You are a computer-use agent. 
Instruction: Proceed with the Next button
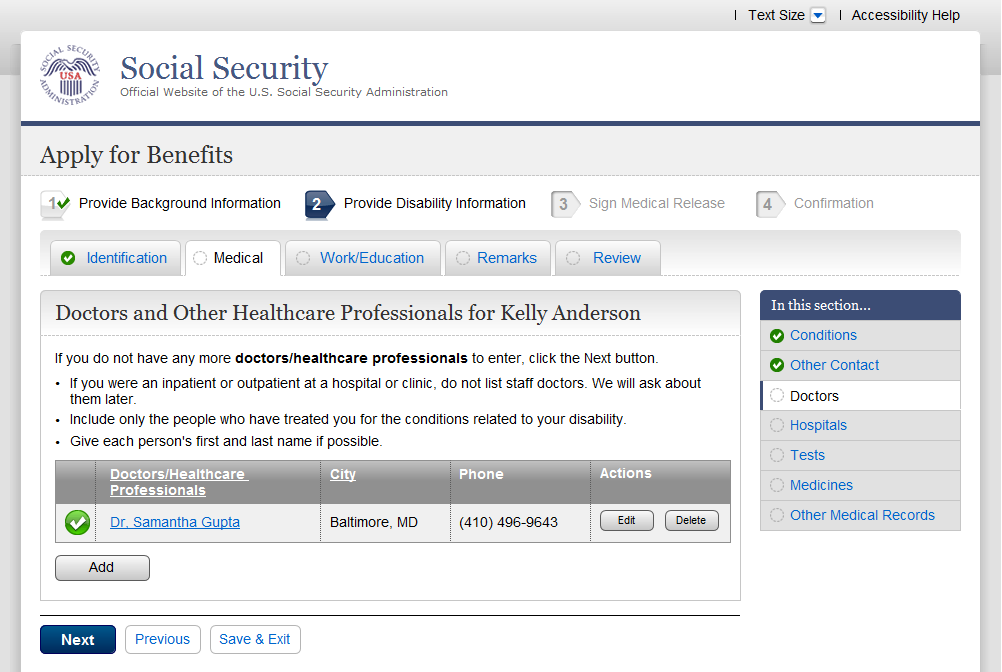tap(78, 640)
